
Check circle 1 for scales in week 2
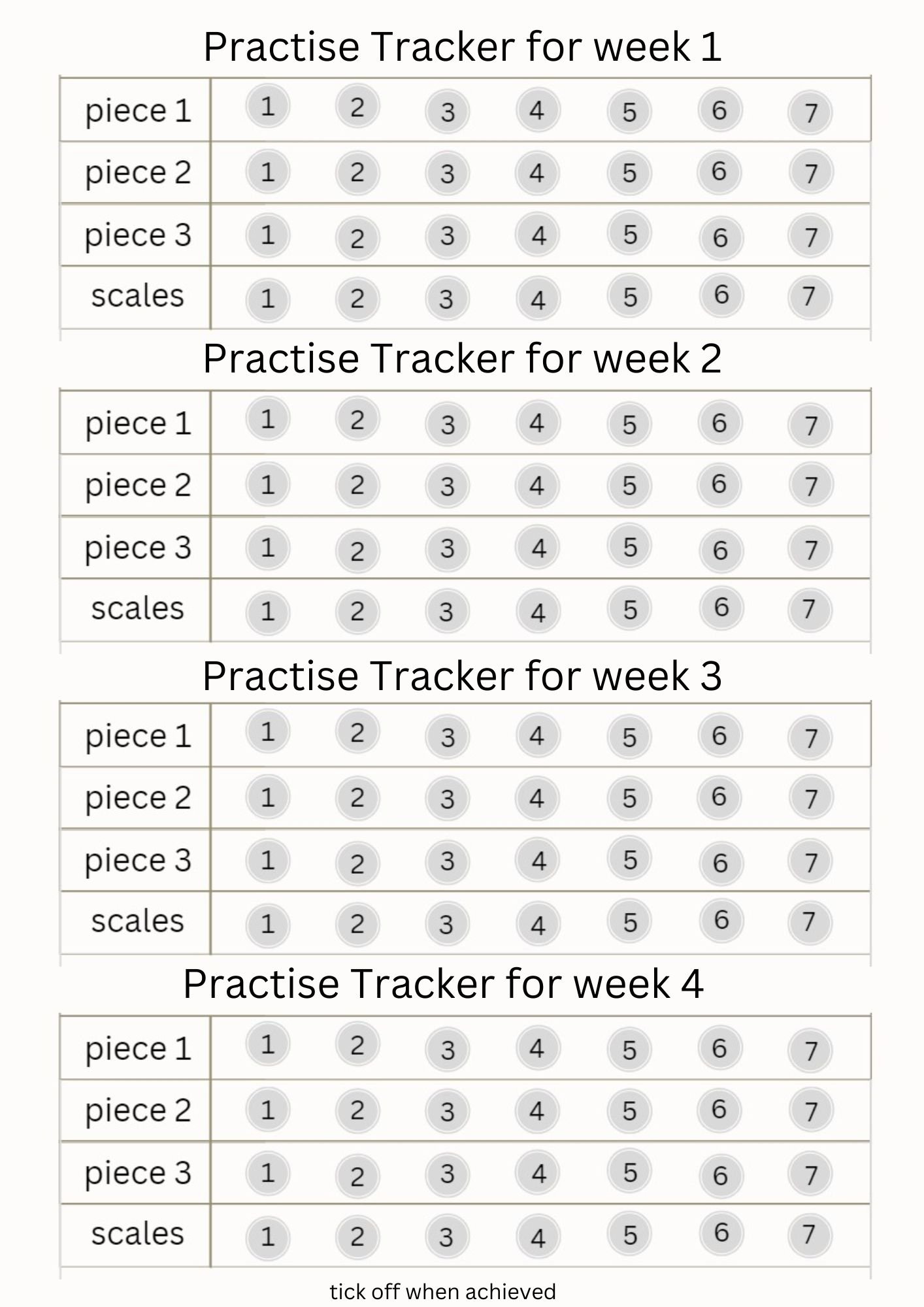(267, 611)
